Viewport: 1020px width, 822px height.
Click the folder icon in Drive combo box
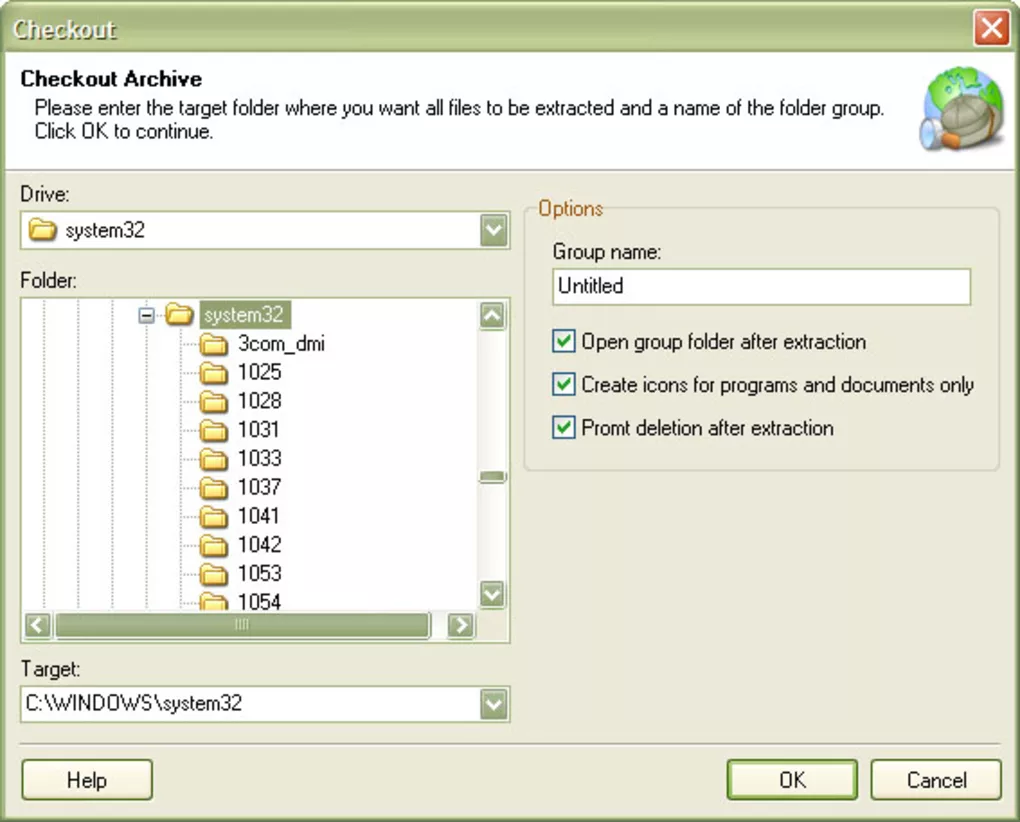pyautogui.click(x=42, y=230)
